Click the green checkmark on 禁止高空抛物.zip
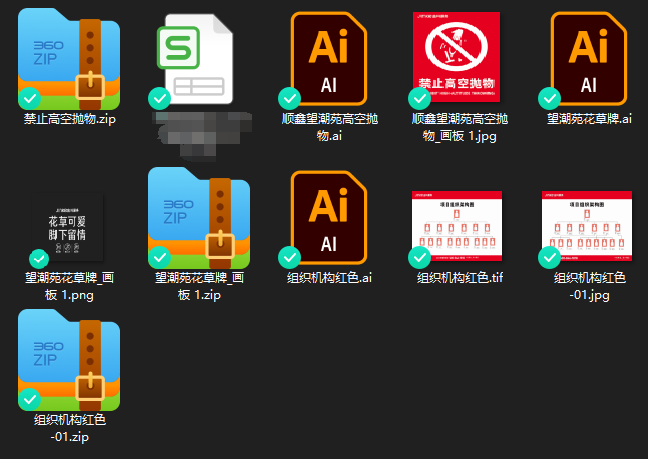The image size is (648, 459). point(30,98)
